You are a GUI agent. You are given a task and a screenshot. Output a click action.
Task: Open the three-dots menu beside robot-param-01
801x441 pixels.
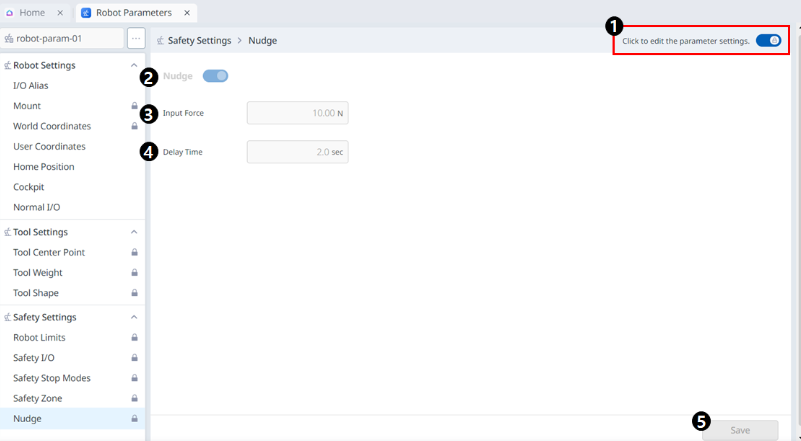(x=136, y=39)
